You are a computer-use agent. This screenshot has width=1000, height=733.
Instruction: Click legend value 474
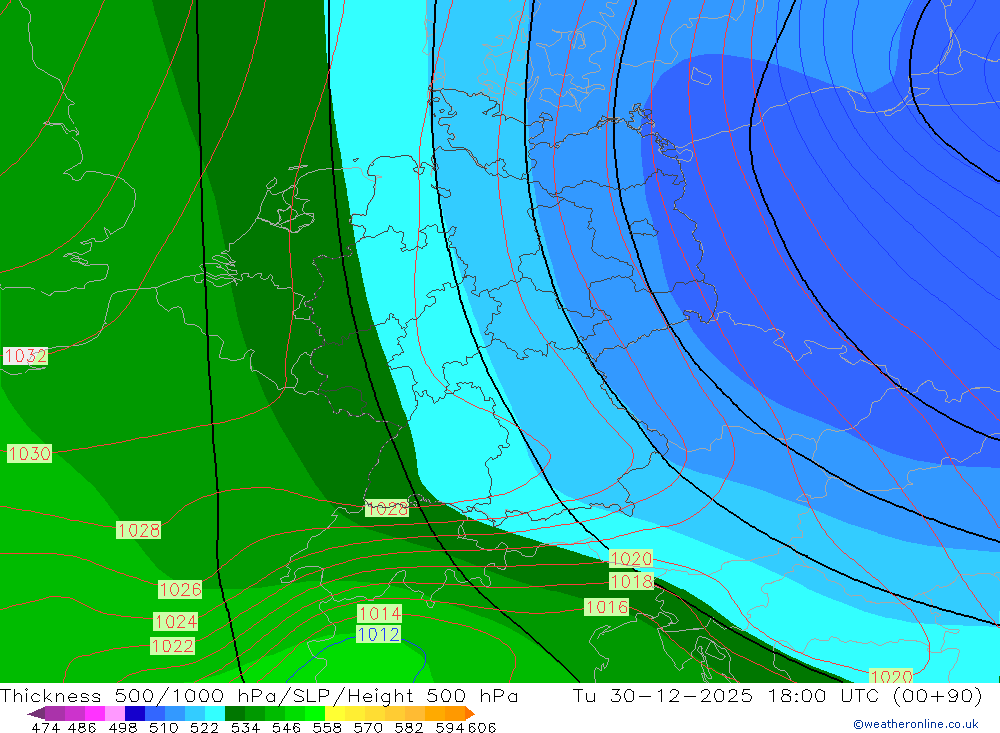coord(45,727)
